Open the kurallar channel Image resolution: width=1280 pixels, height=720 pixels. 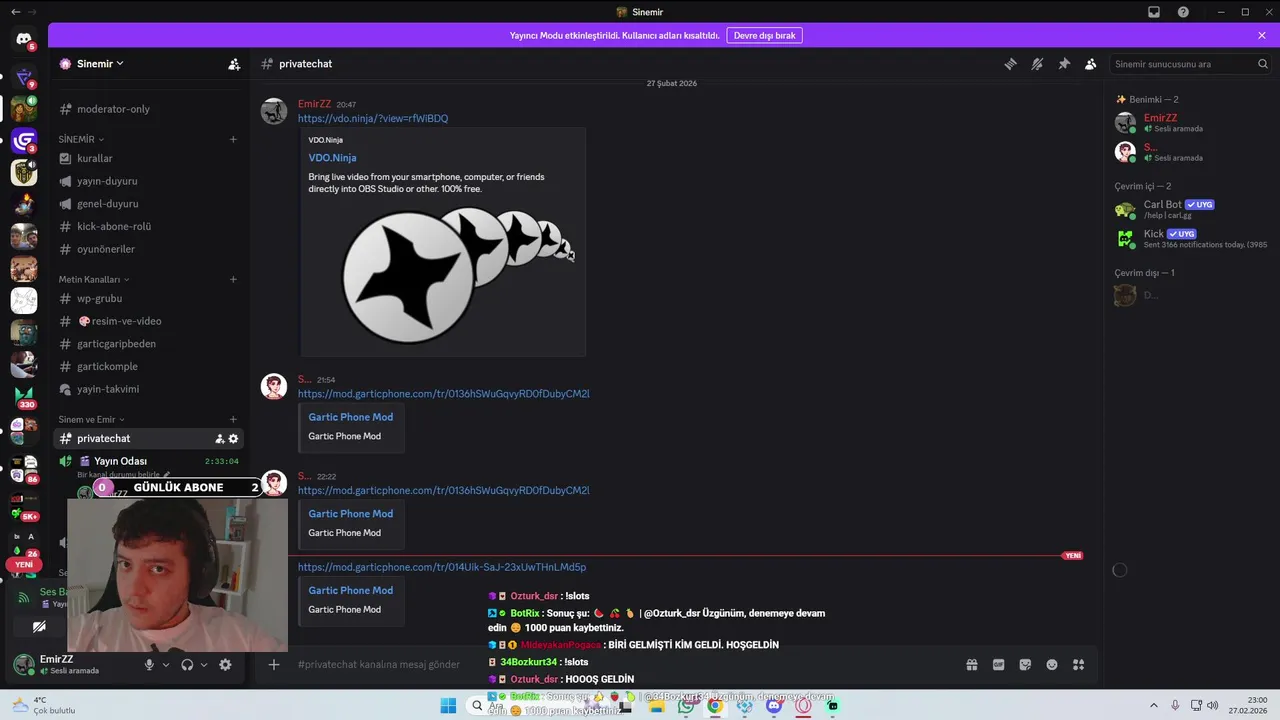point(149,158)
